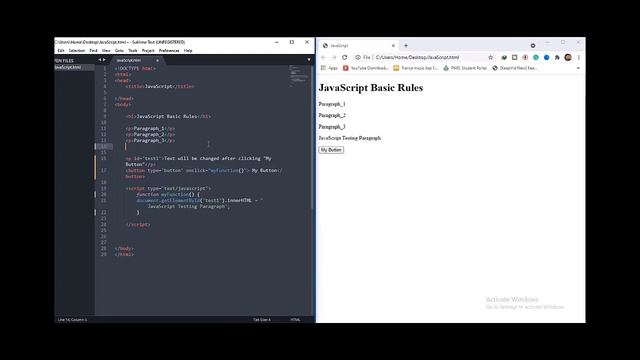Open the Extensions puzzle-piece icon in Chrome
640x360 pixels.
(557, 58)
